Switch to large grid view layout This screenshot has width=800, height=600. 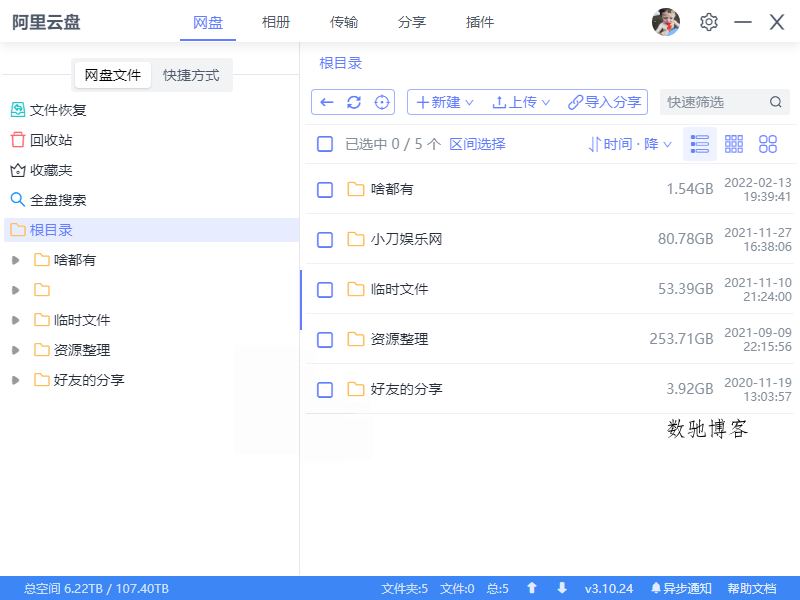tap(768, 144)
